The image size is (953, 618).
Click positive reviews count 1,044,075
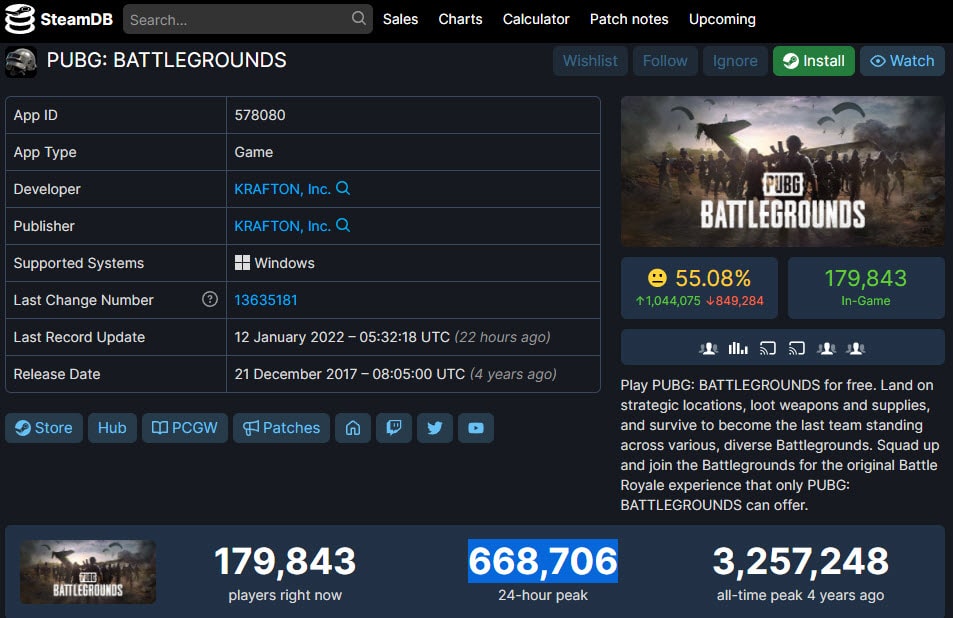coord(668,301)
